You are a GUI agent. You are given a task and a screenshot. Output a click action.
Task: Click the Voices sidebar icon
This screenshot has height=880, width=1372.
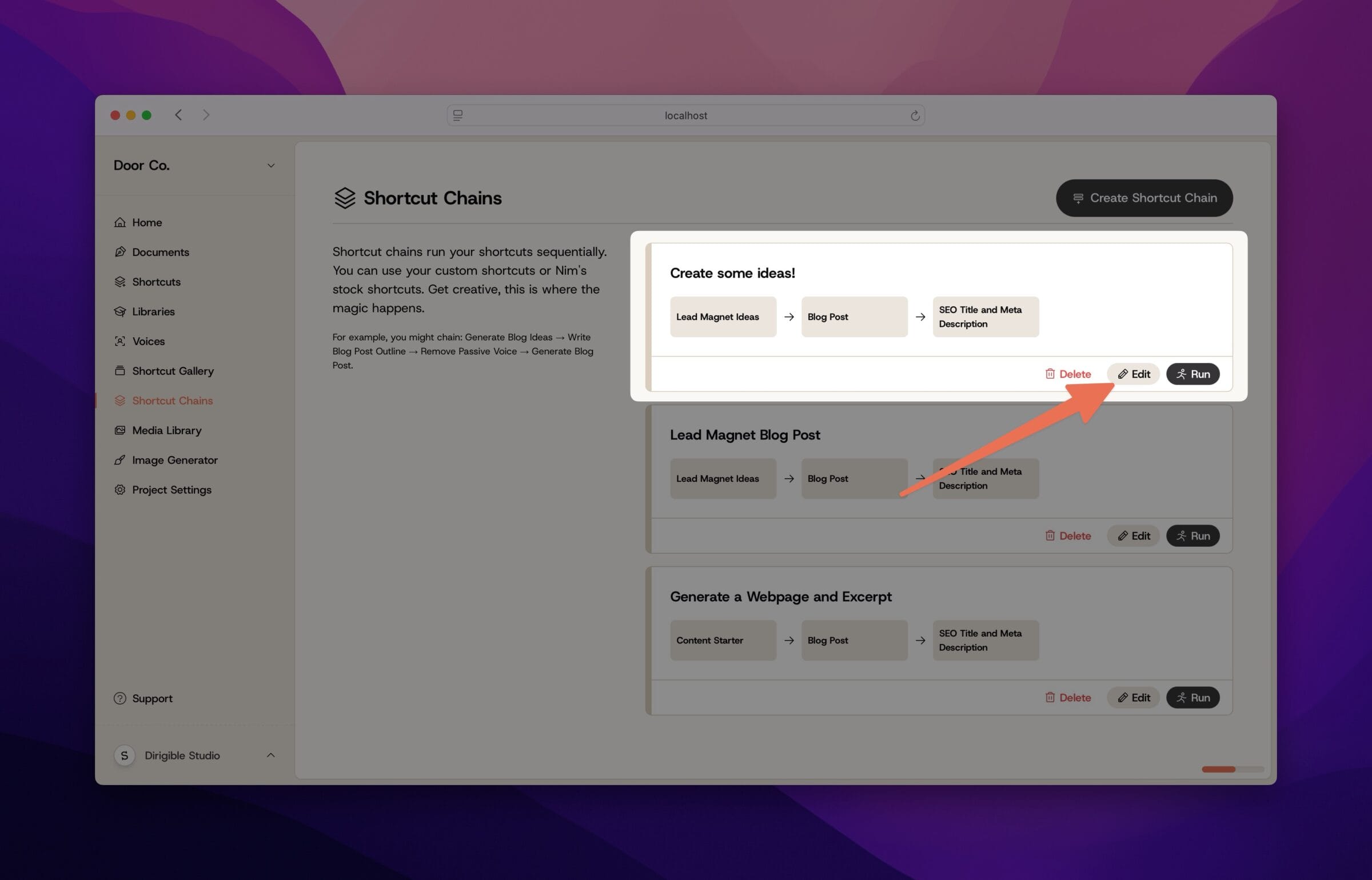pos(120,341)
